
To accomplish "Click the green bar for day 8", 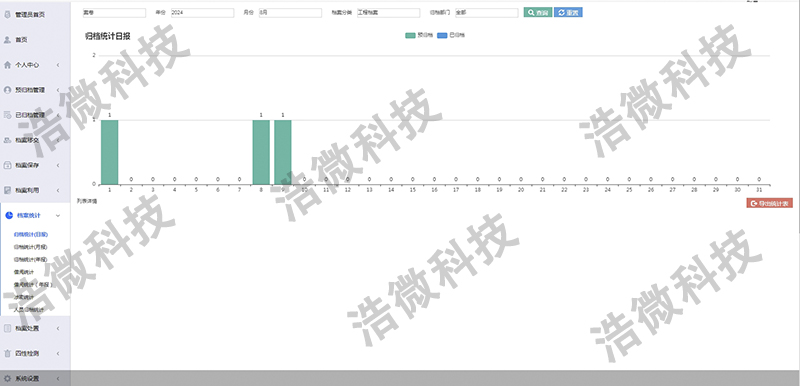I will coord(261,152).
